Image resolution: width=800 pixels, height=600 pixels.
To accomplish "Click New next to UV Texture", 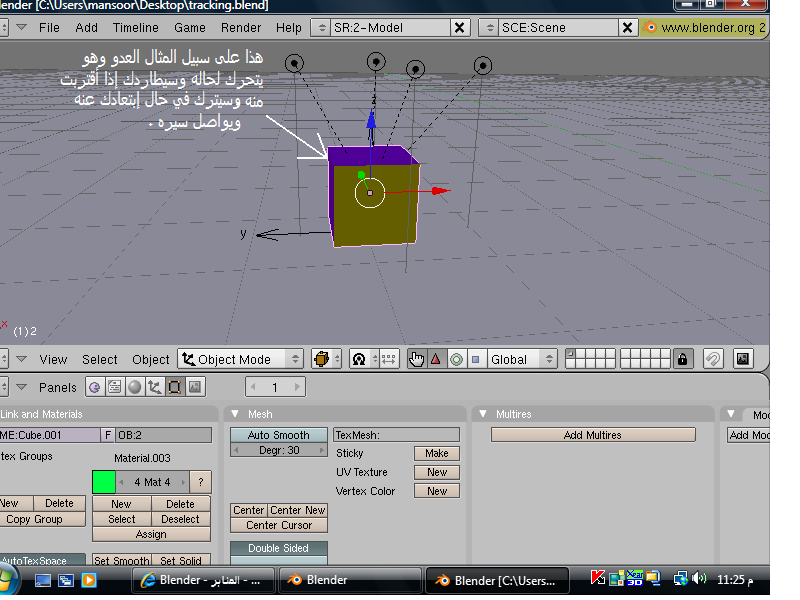I will pos(437,472).
